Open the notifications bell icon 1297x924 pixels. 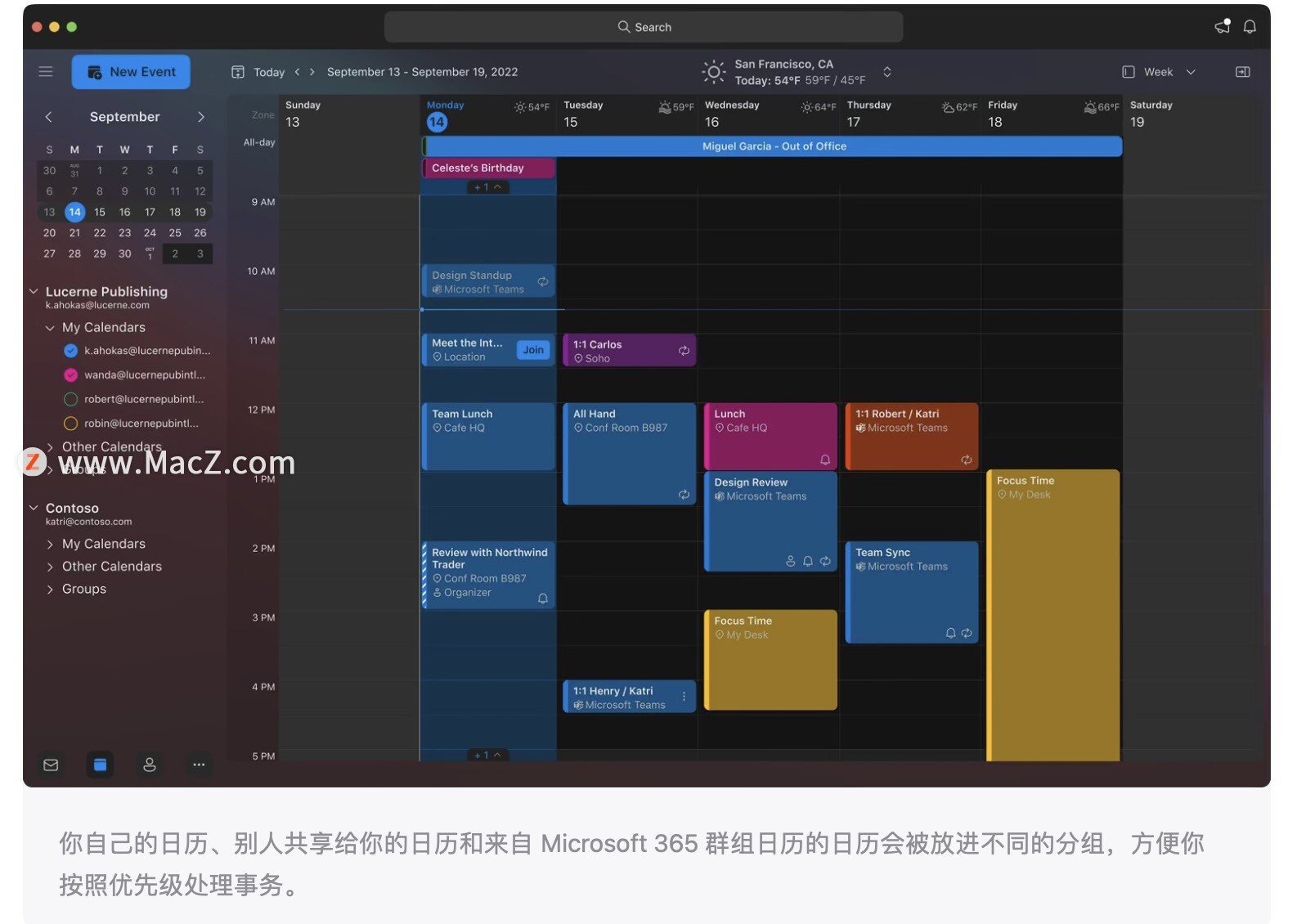[x=1250, y=27]
